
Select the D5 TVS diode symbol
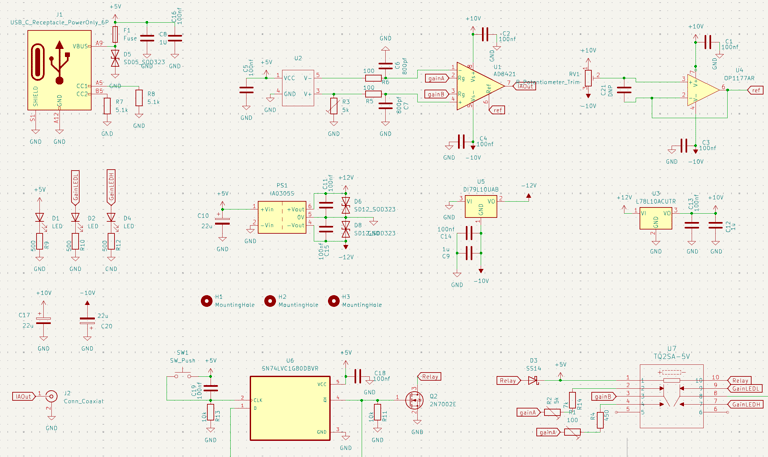(115, 58)
